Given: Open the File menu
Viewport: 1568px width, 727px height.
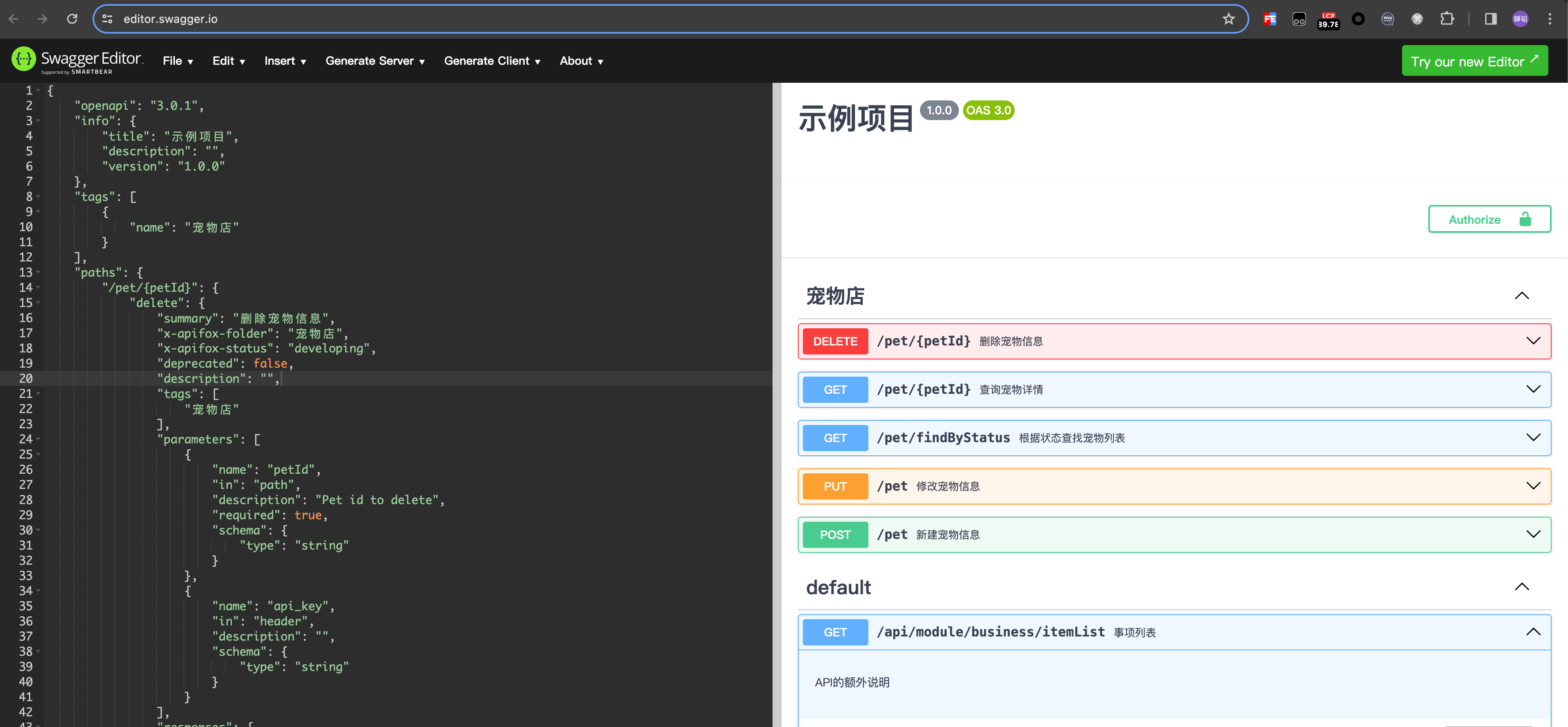Looking at the screenshot, I should click(x=178, y=61).
